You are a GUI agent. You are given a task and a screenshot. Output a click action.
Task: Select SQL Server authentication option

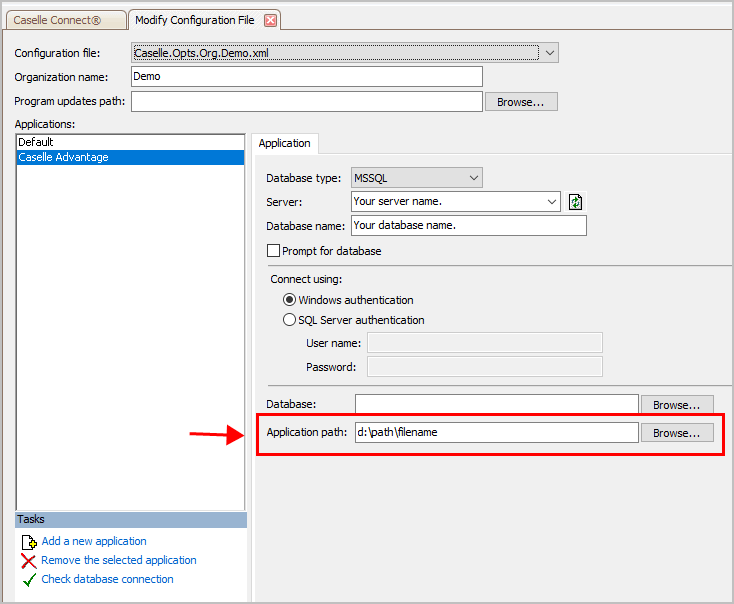[289, 320]
